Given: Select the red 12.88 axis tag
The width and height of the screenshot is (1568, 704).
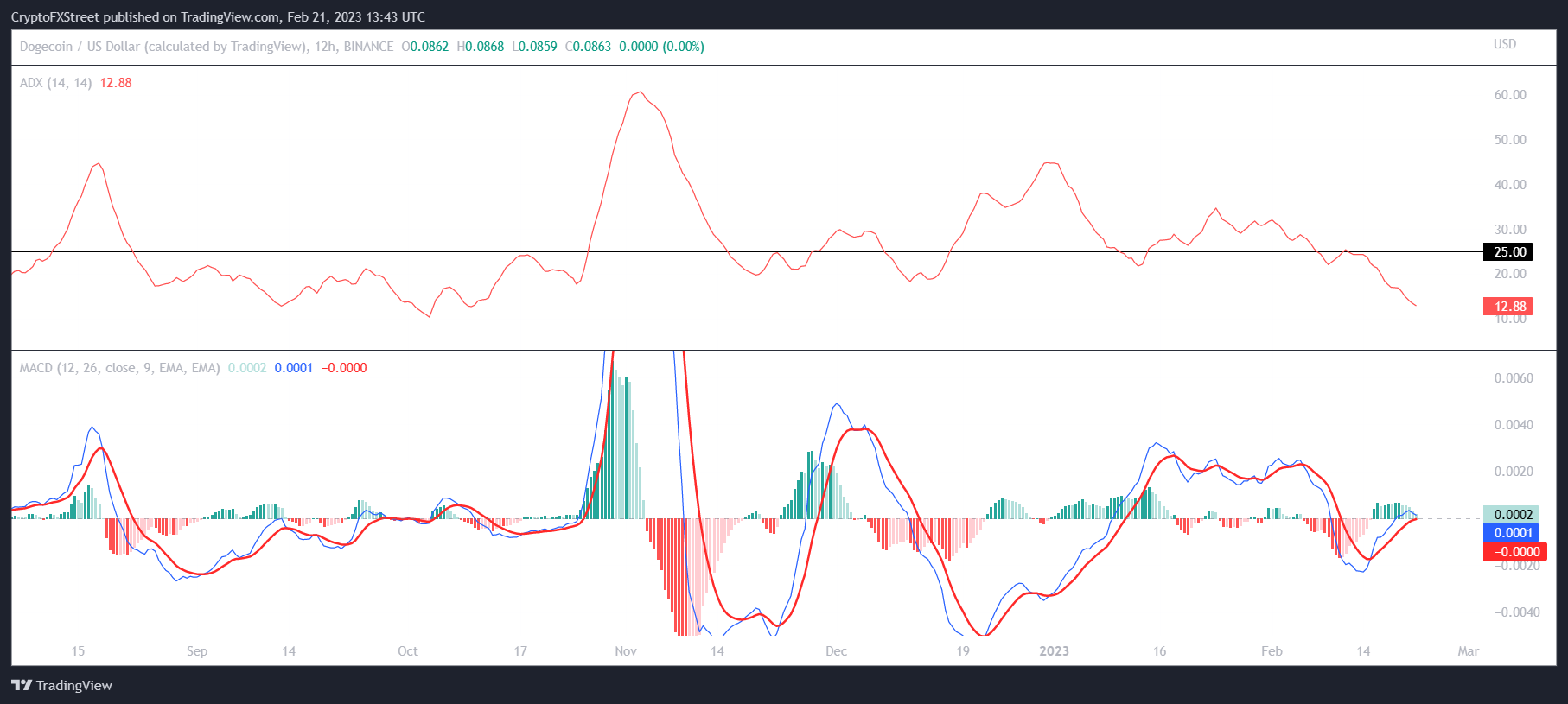Looking at the screenshot, I should [x=1508, y=307].
